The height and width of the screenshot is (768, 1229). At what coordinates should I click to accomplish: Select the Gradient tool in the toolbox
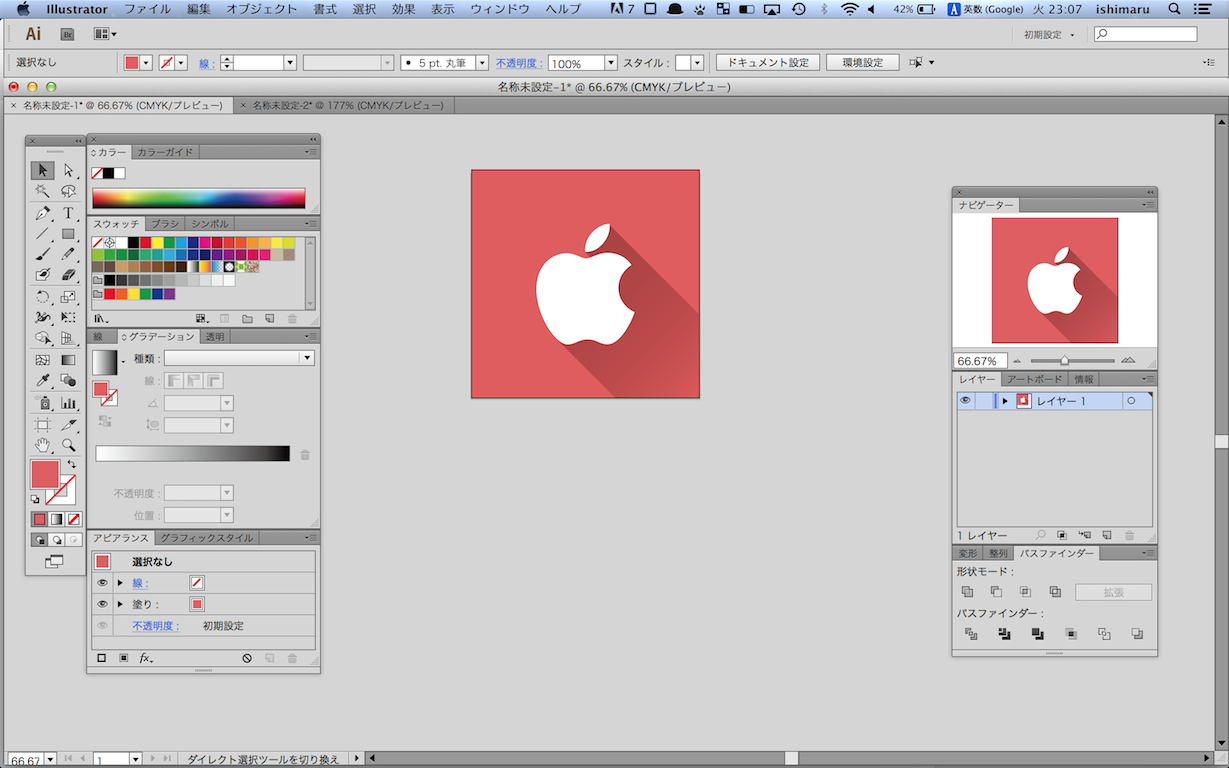[x=68, y=360]
